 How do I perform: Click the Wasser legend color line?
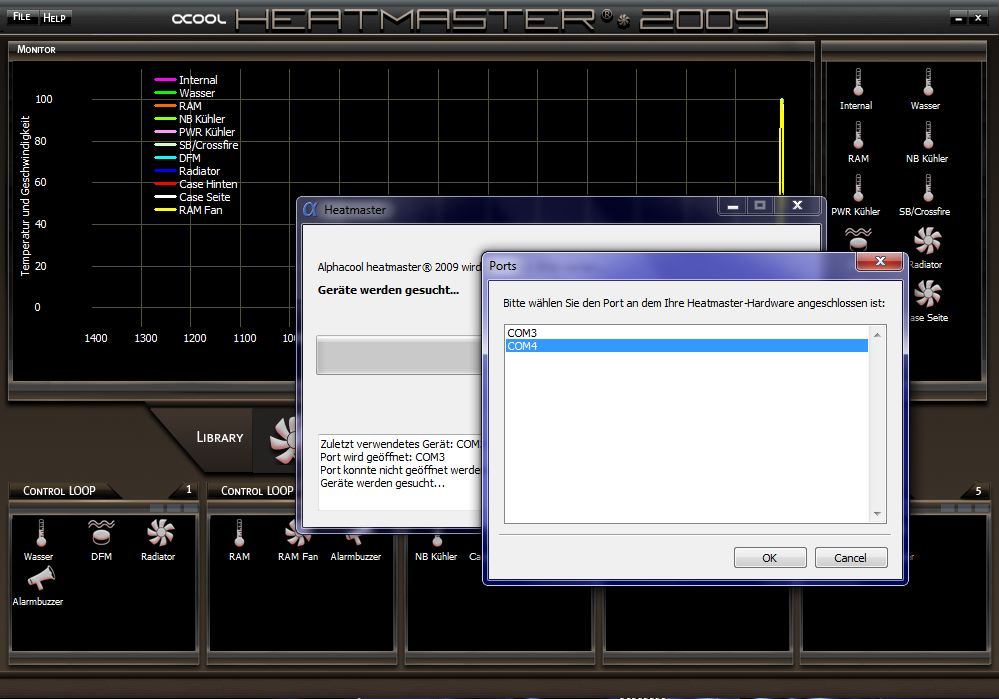tap(165, 93)
